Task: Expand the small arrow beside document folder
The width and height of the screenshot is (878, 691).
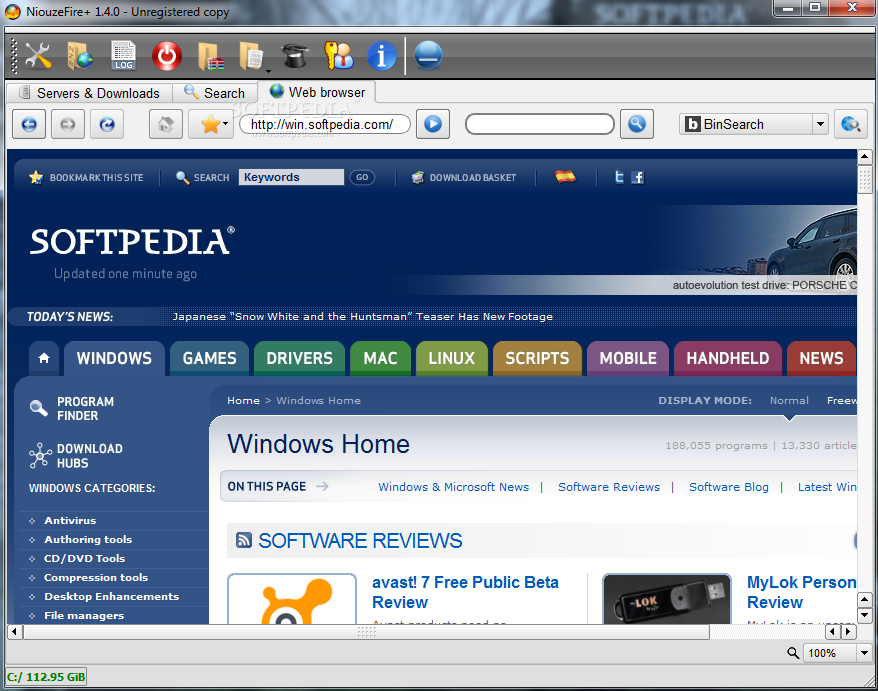Action: [x=268, y=71]
